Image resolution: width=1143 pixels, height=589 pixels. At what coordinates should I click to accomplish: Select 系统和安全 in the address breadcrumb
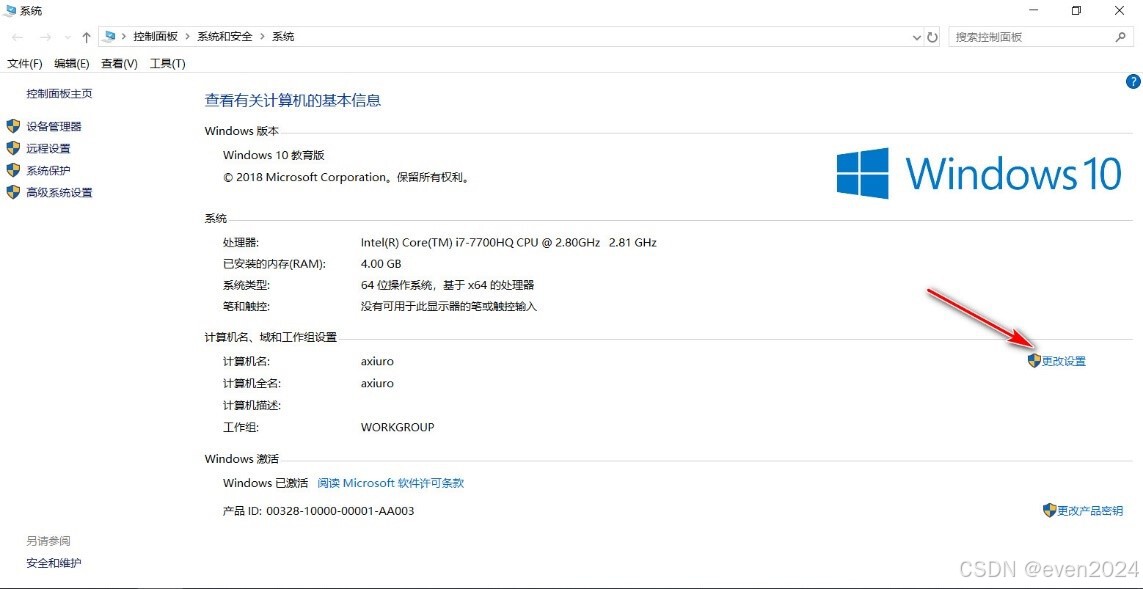coord(225,36)
